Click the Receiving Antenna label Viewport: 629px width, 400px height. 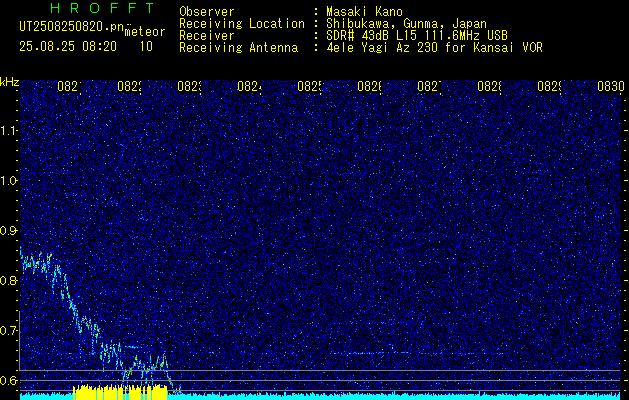[239, 48]
